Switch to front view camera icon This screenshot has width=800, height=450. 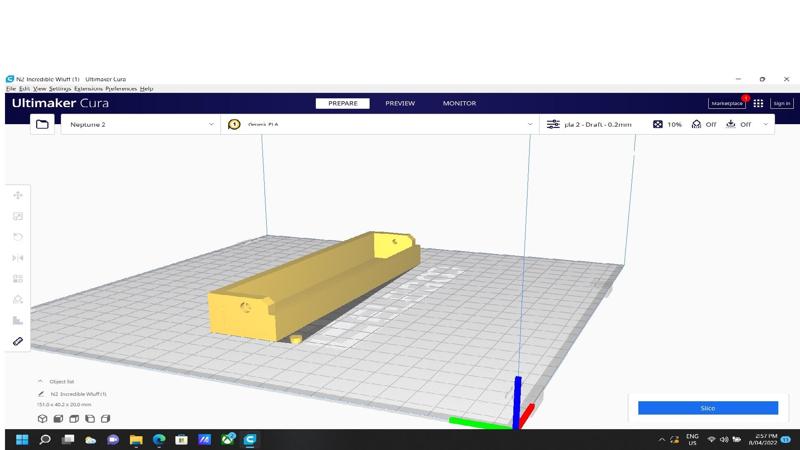point(58,419)
